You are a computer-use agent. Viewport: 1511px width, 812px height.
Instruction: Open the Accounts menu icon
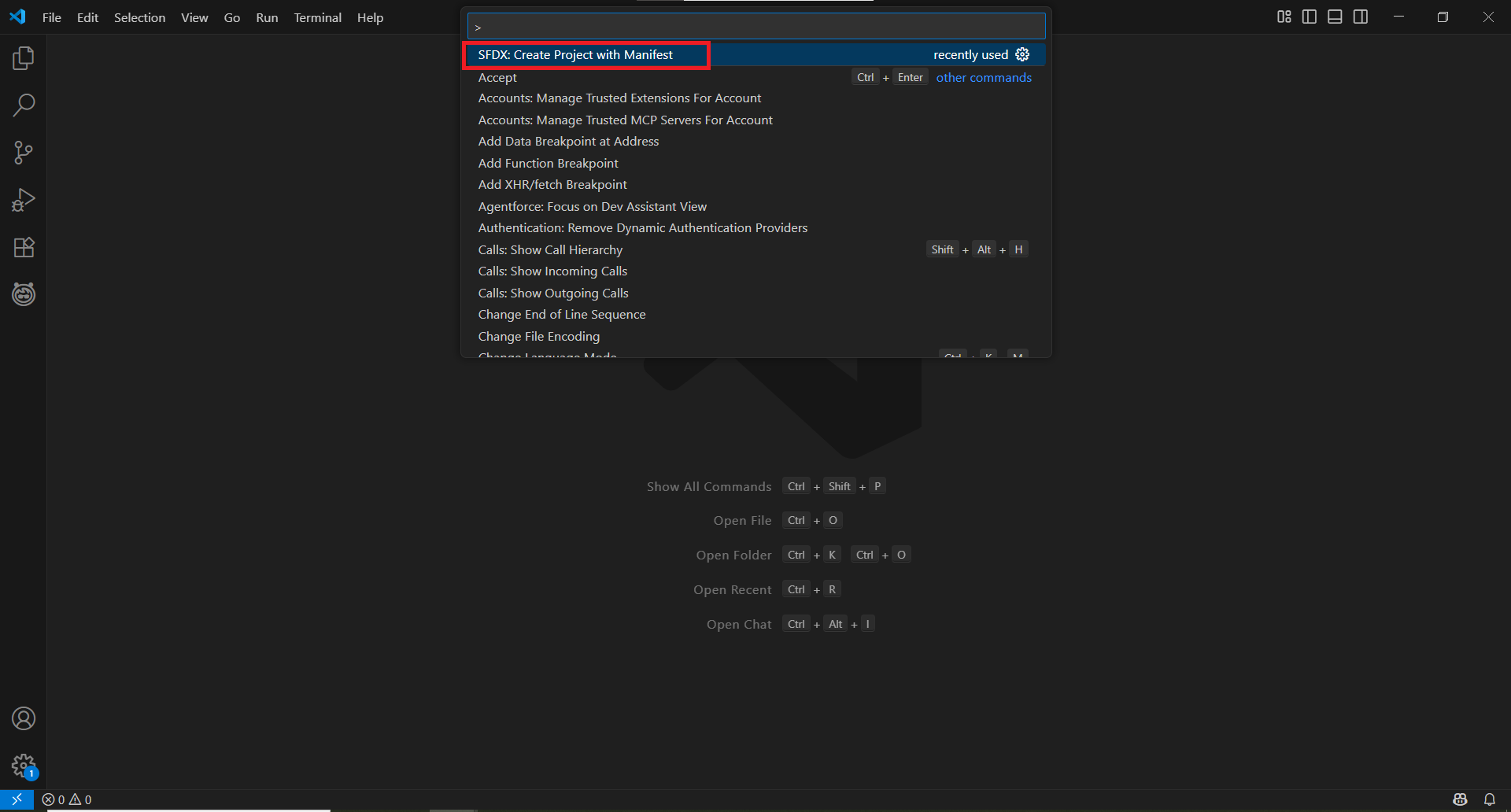tap(24, 718)
